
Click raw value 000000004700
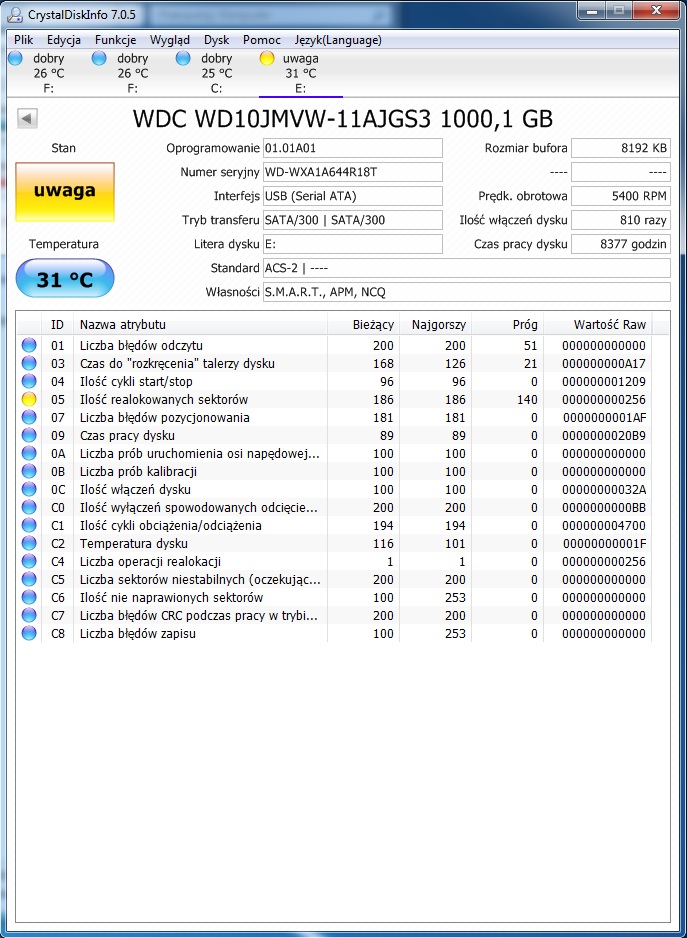(604, 525)
